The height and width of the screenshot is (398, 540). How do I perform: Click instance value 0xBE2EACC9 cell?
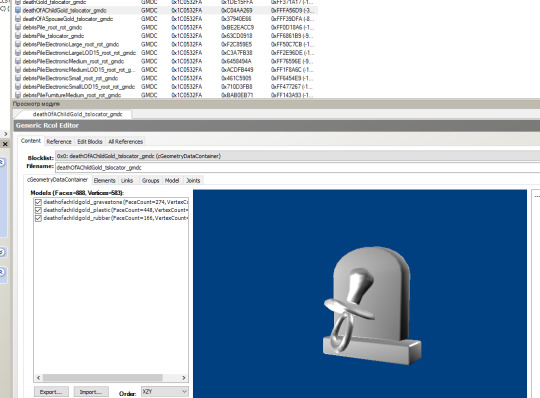point(238,27)
